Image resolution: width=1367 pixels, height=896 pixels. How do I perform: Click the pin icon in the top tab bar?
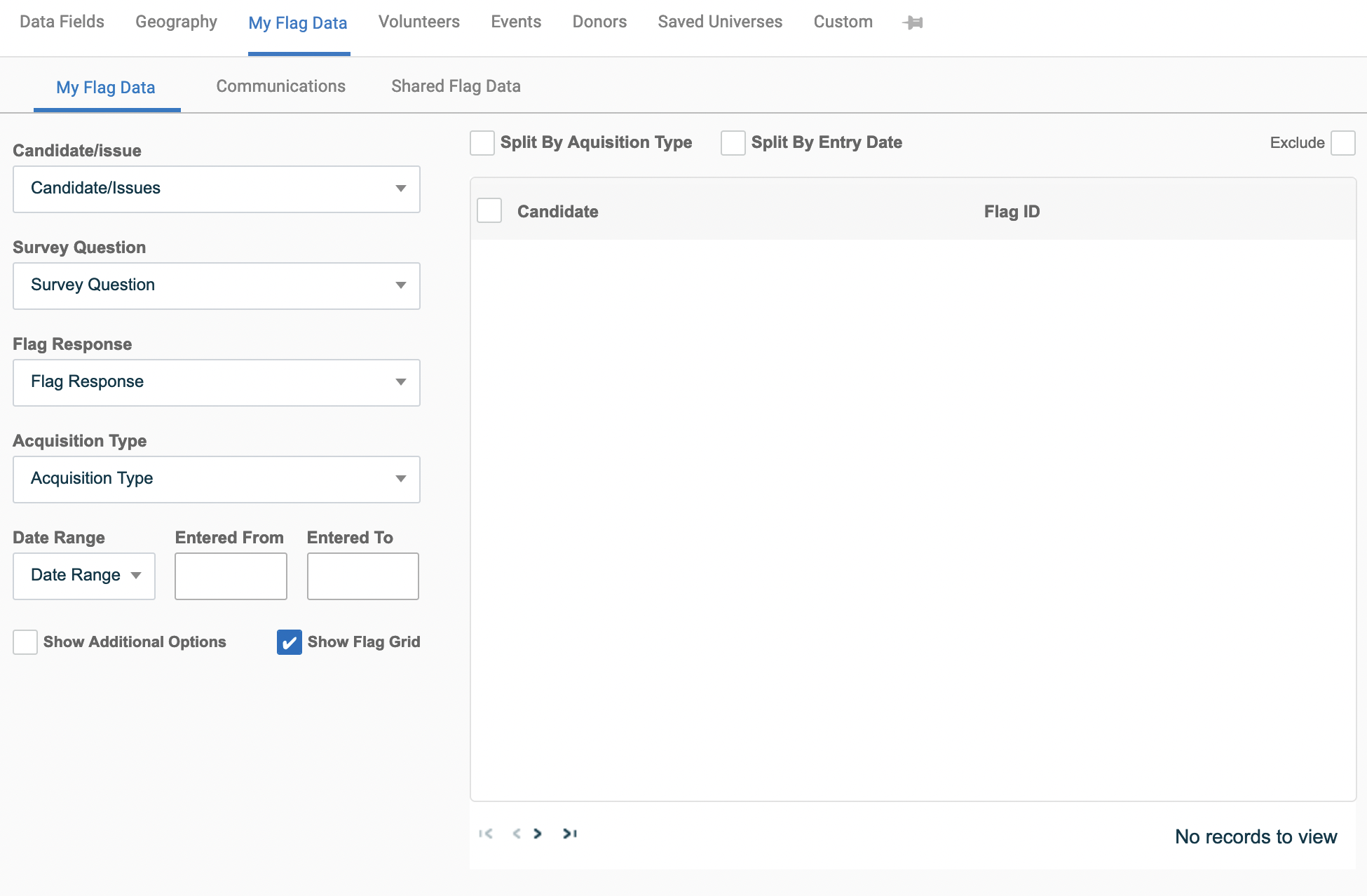coord(912,22)
